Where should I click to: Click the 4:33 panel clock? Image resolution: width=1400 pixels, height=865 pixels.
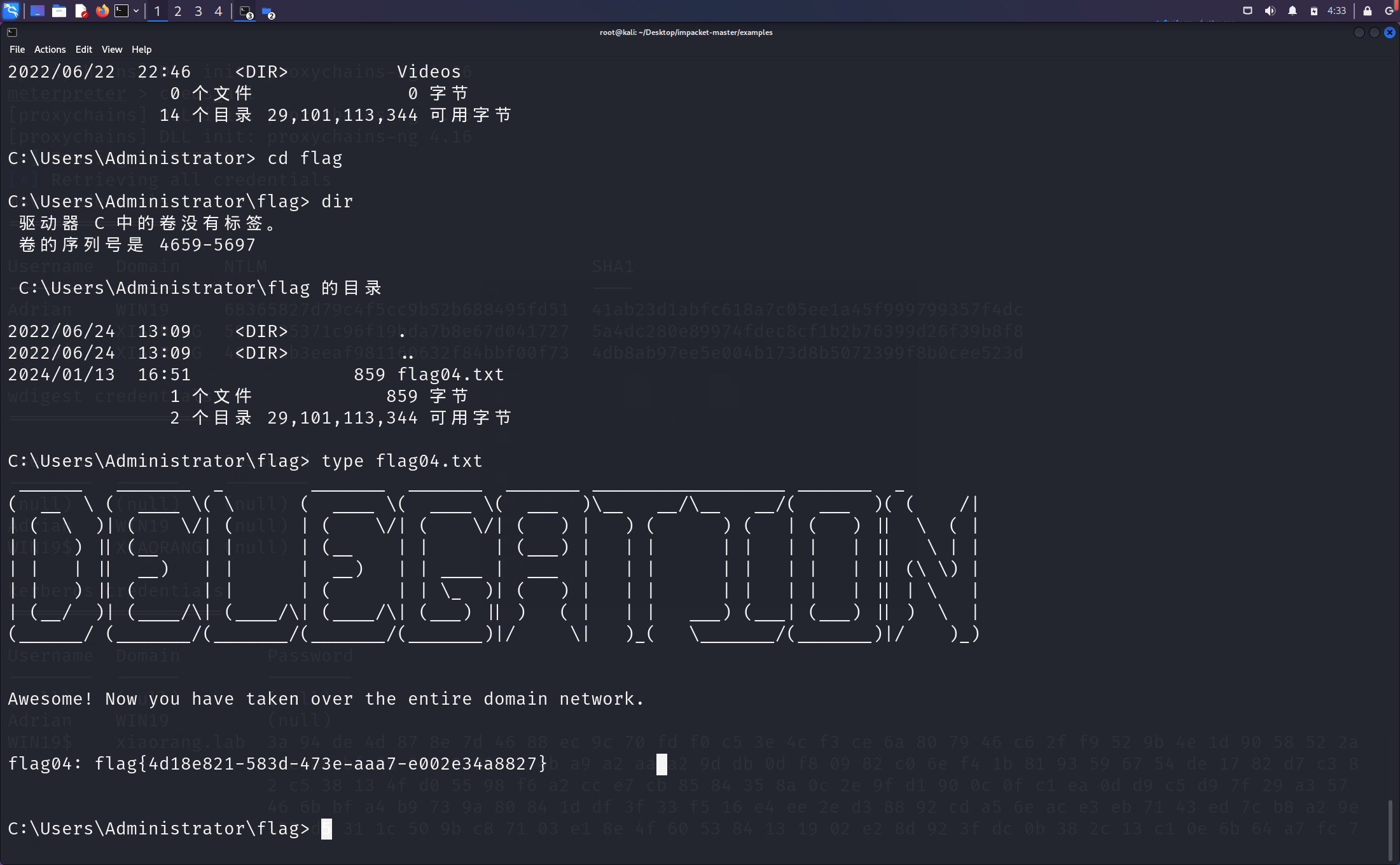pos(1336,11)
